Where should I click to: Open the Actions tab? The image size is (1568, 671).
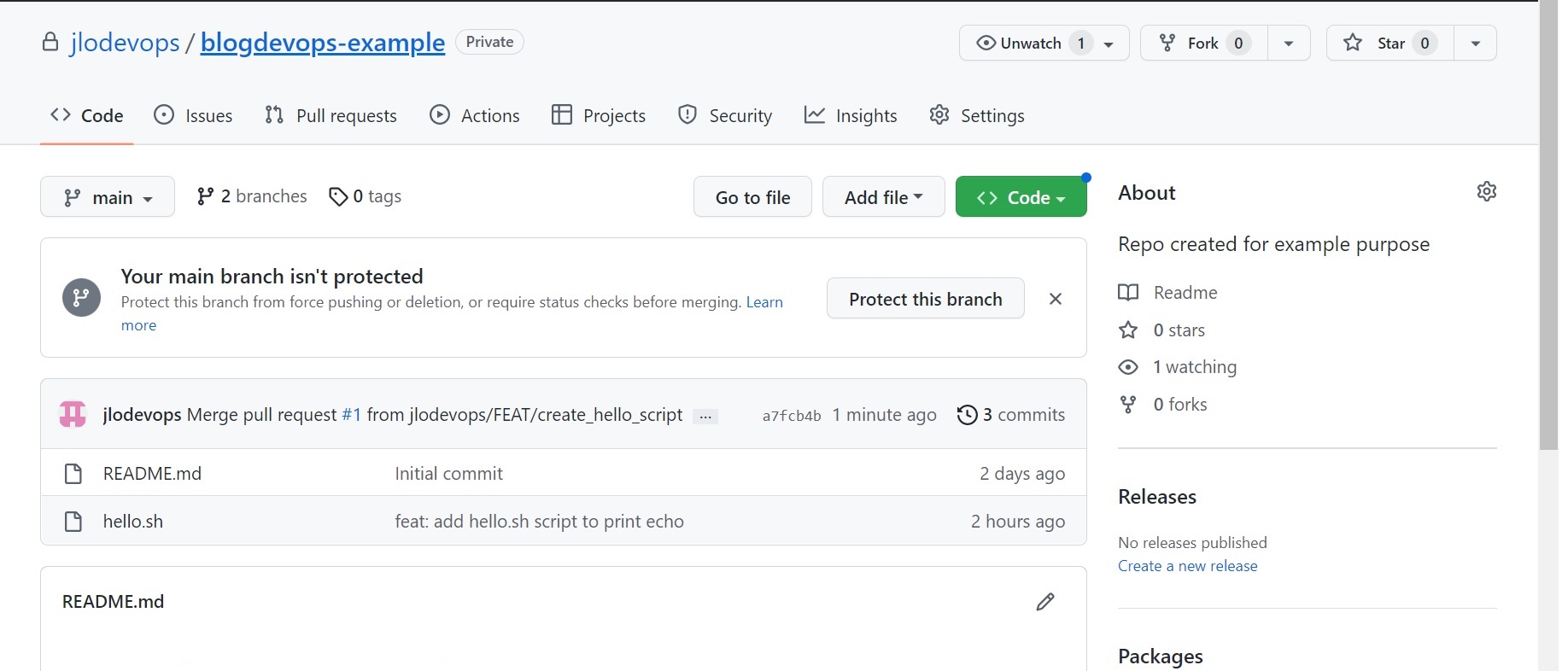[475, 115]
